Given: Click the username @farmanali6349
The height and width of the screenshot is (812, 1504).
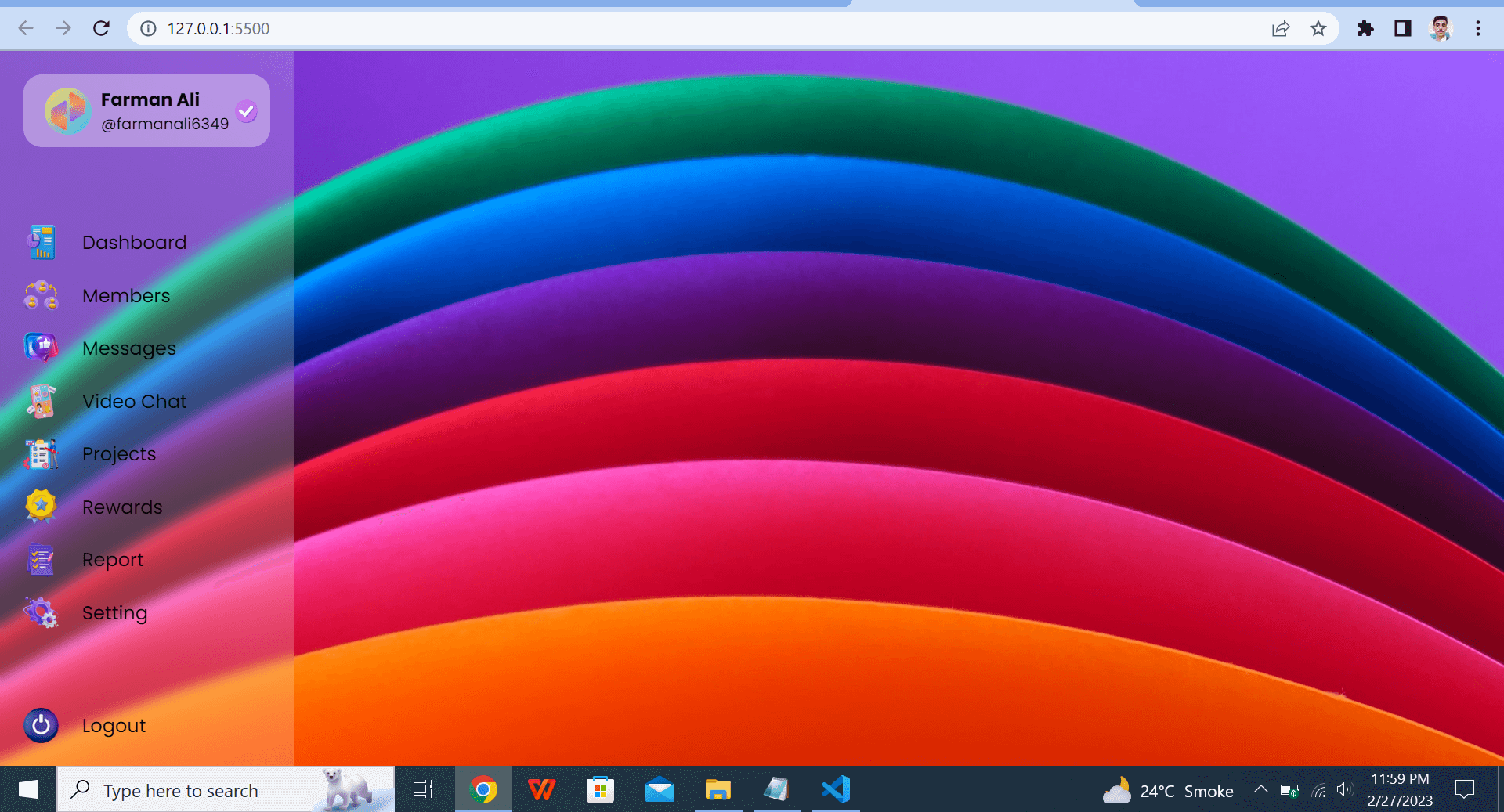Looking at the screenshot, I should [x=165, y=123].
